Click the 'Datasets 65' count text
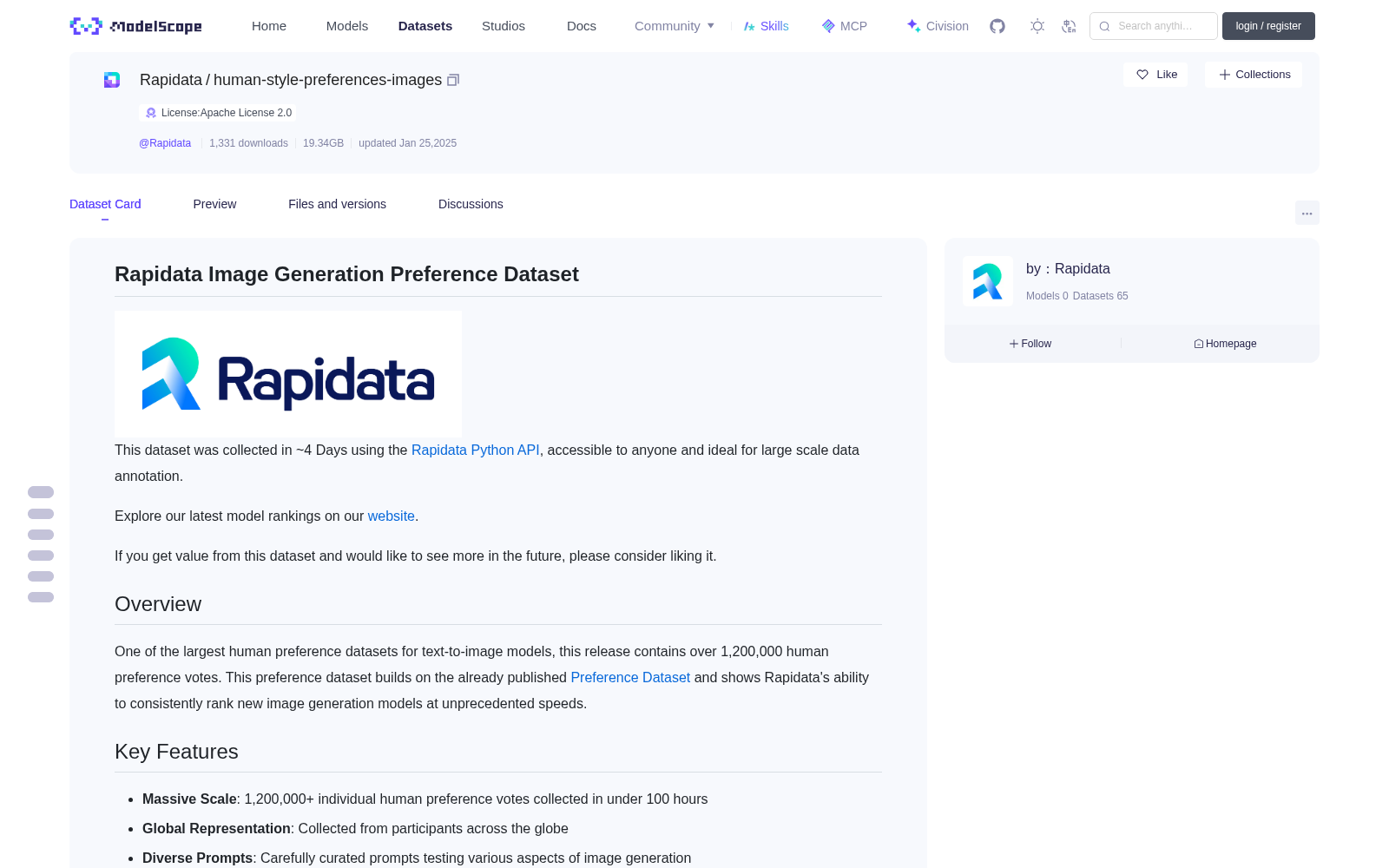 1101,296
